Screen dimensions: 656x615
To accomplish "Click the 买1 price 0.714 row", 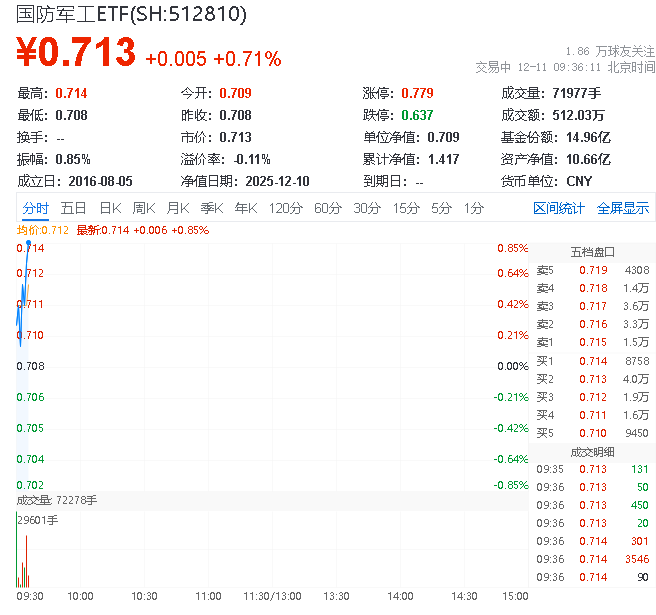I will 592,360.
